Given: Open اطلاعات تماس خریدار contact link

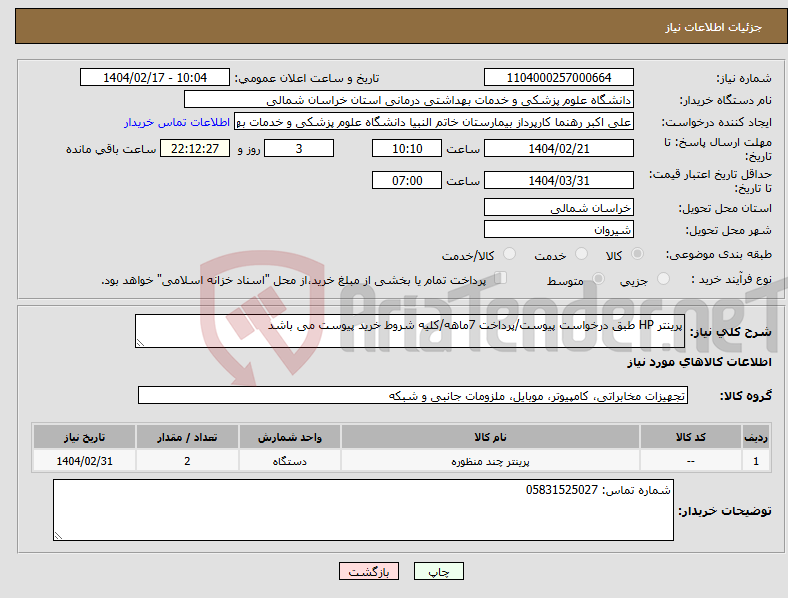Looking at the screenshot, I should point(177,122).
